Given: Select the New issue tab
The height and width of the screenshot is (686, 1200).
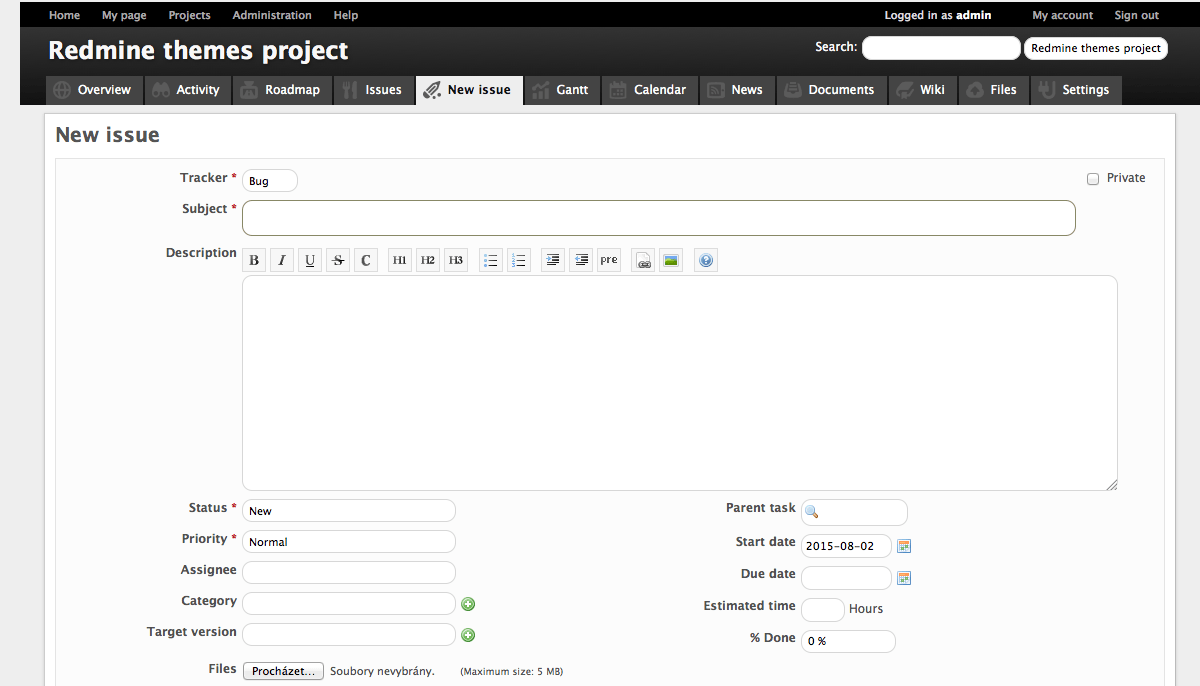Looking at the screenshot, I should [469, 90].
